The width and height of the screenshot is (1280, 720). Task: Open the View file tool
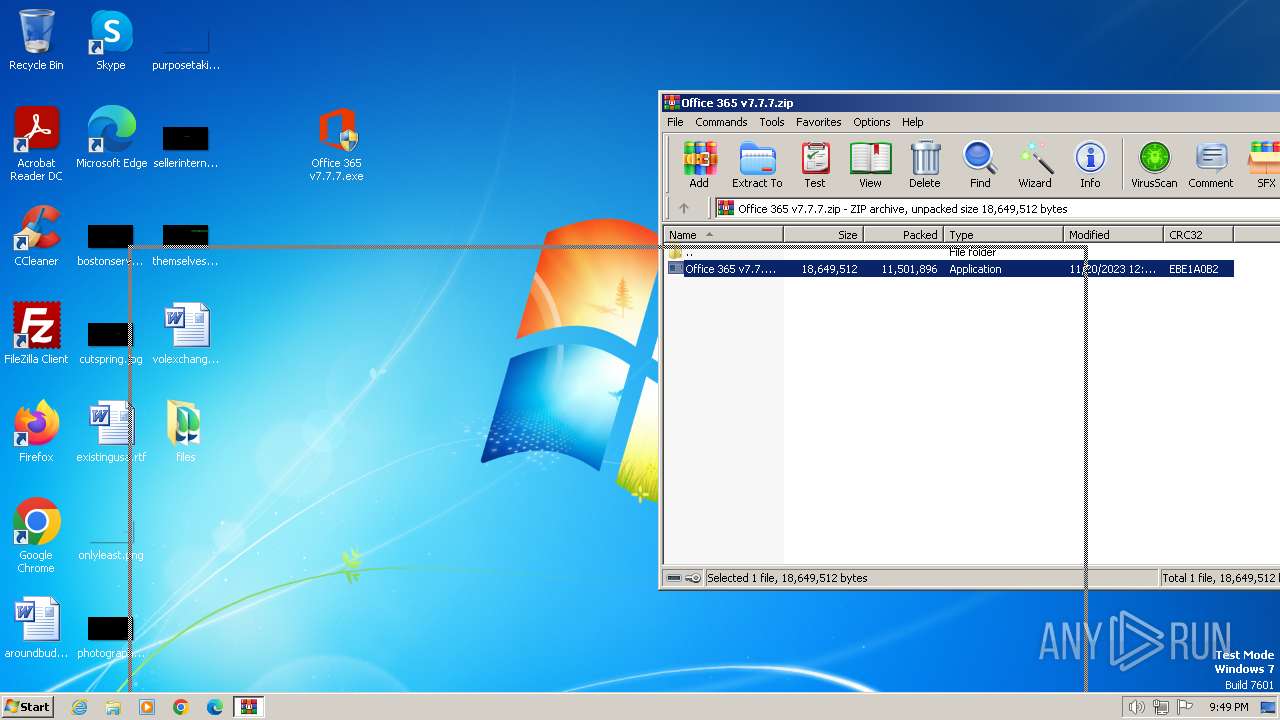870,165
